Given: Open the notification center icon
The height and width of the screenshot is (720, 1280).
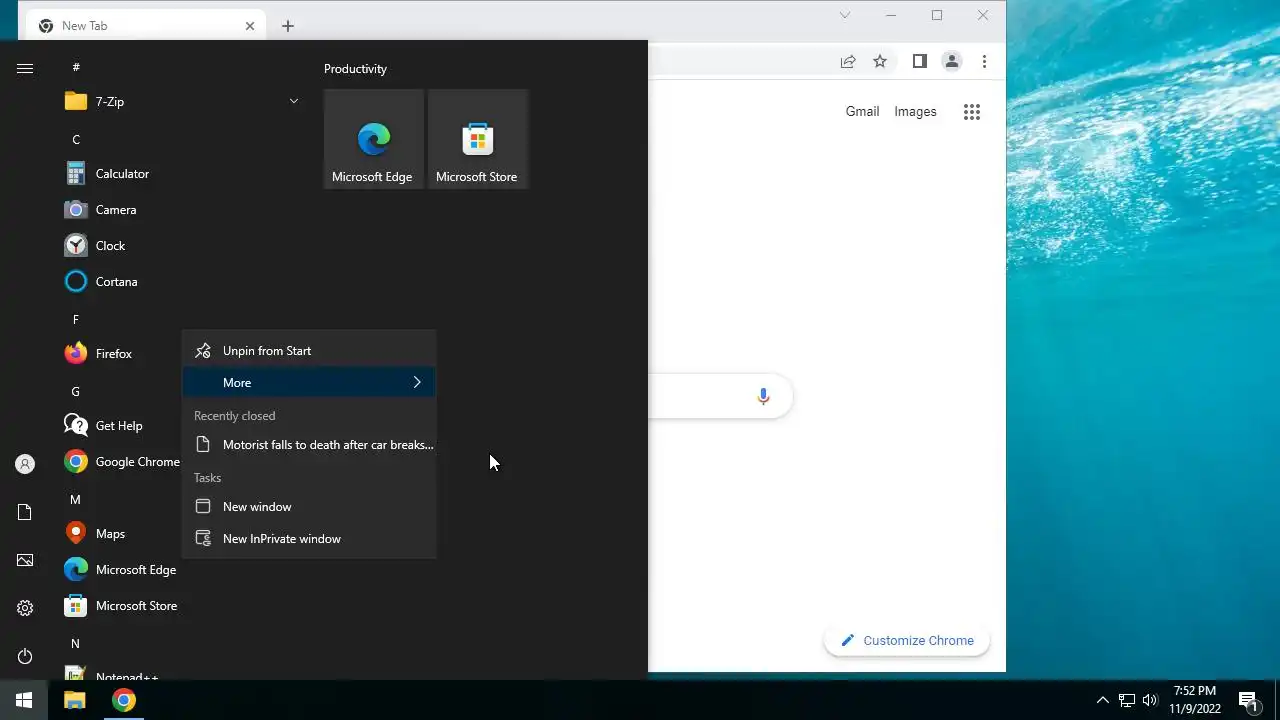Looking at the screenshot, I should (1248, 700).
